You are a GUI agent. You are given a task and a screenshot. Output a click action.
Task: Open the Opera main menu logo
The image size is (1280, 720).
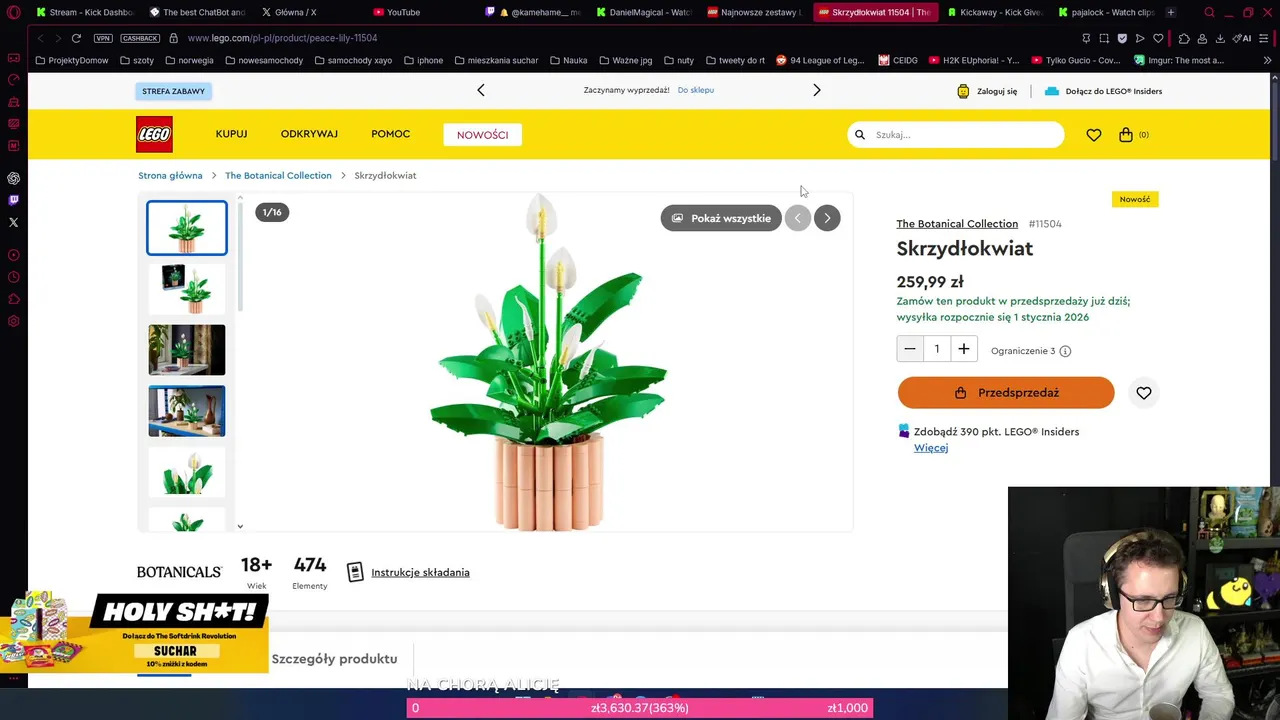click(13, 12)
